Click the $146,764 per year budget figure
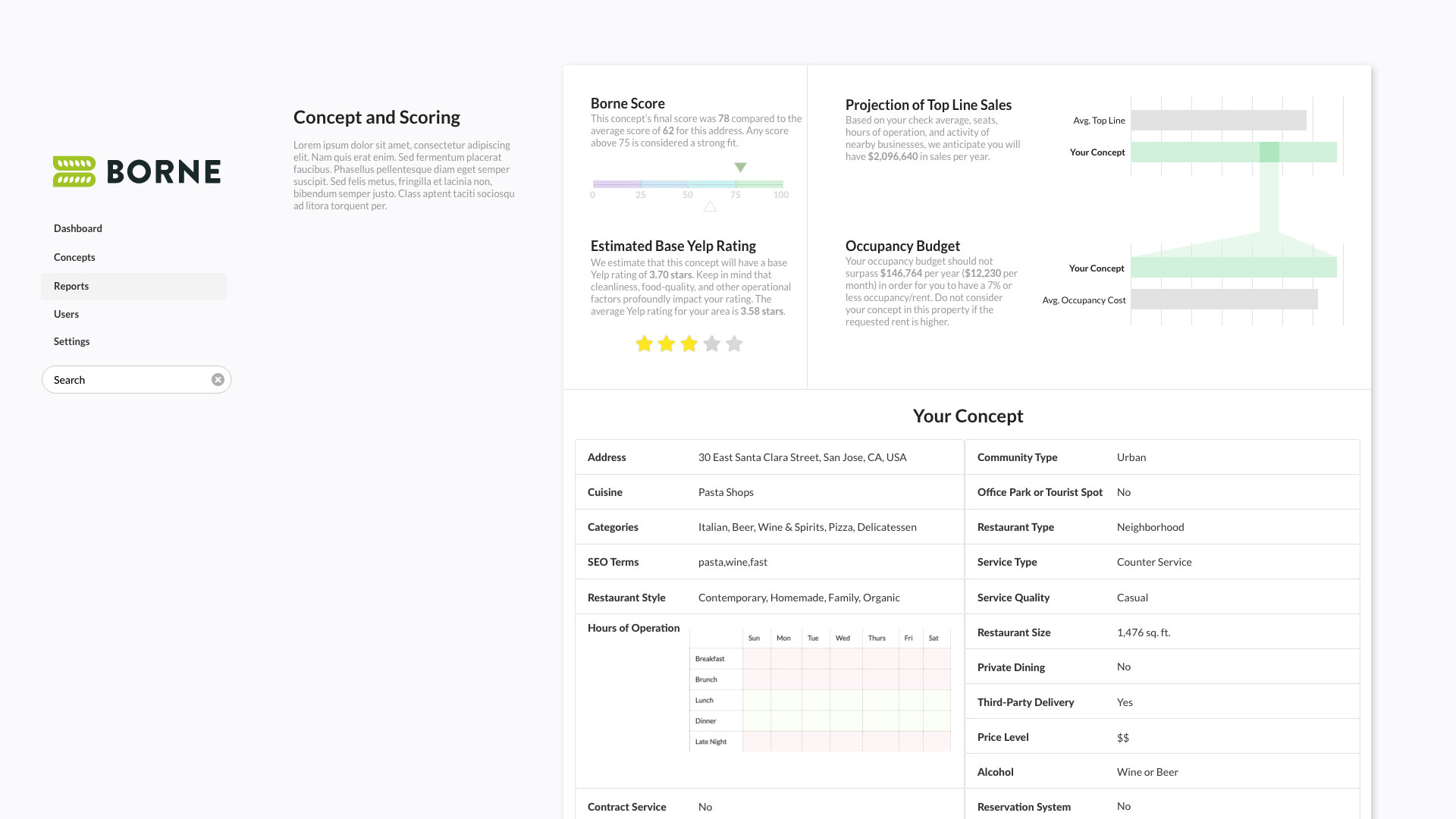This screenshot has height=819, width=1456. 901,273
